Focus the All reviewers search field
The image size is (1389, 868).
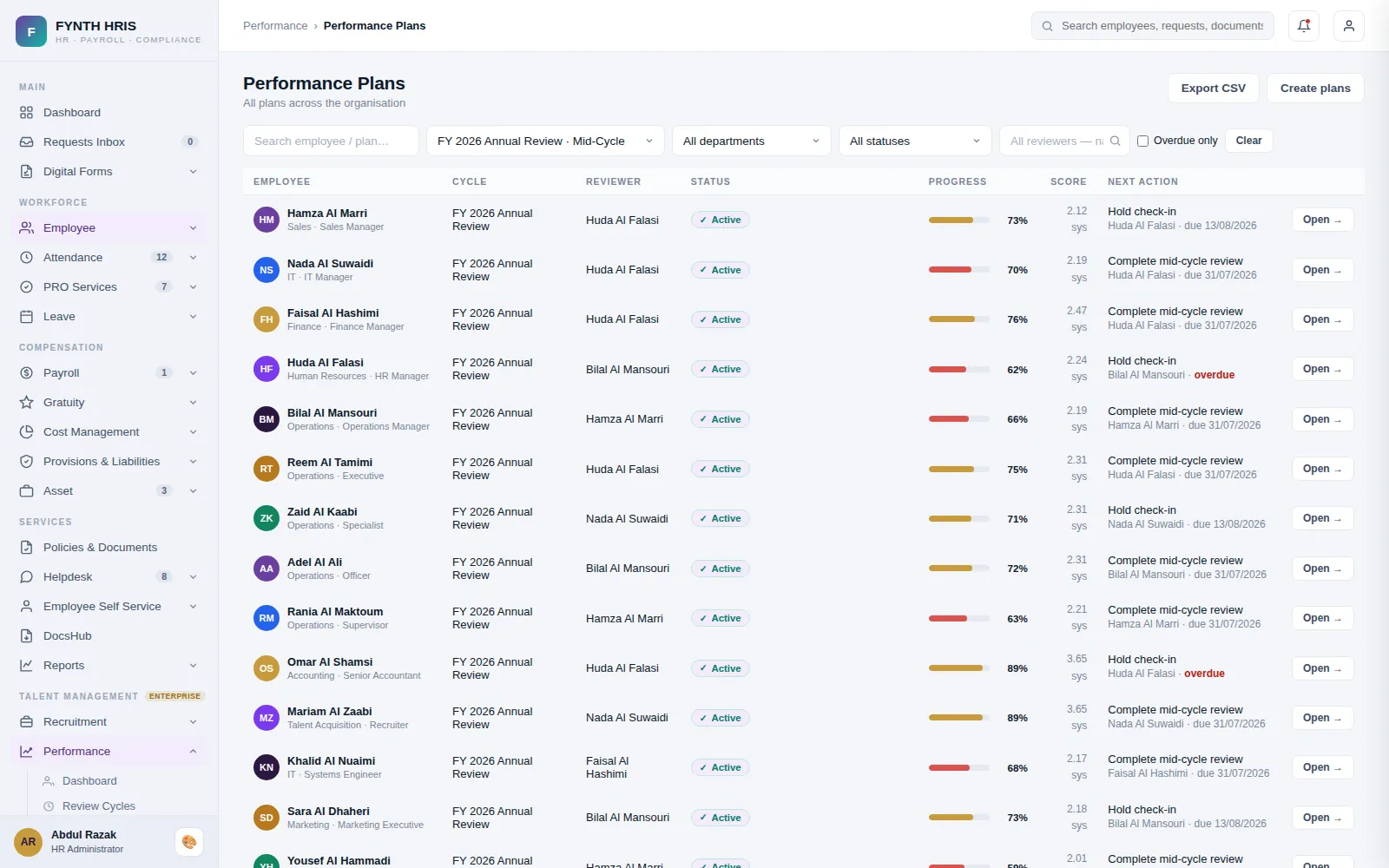(1064, 141)
